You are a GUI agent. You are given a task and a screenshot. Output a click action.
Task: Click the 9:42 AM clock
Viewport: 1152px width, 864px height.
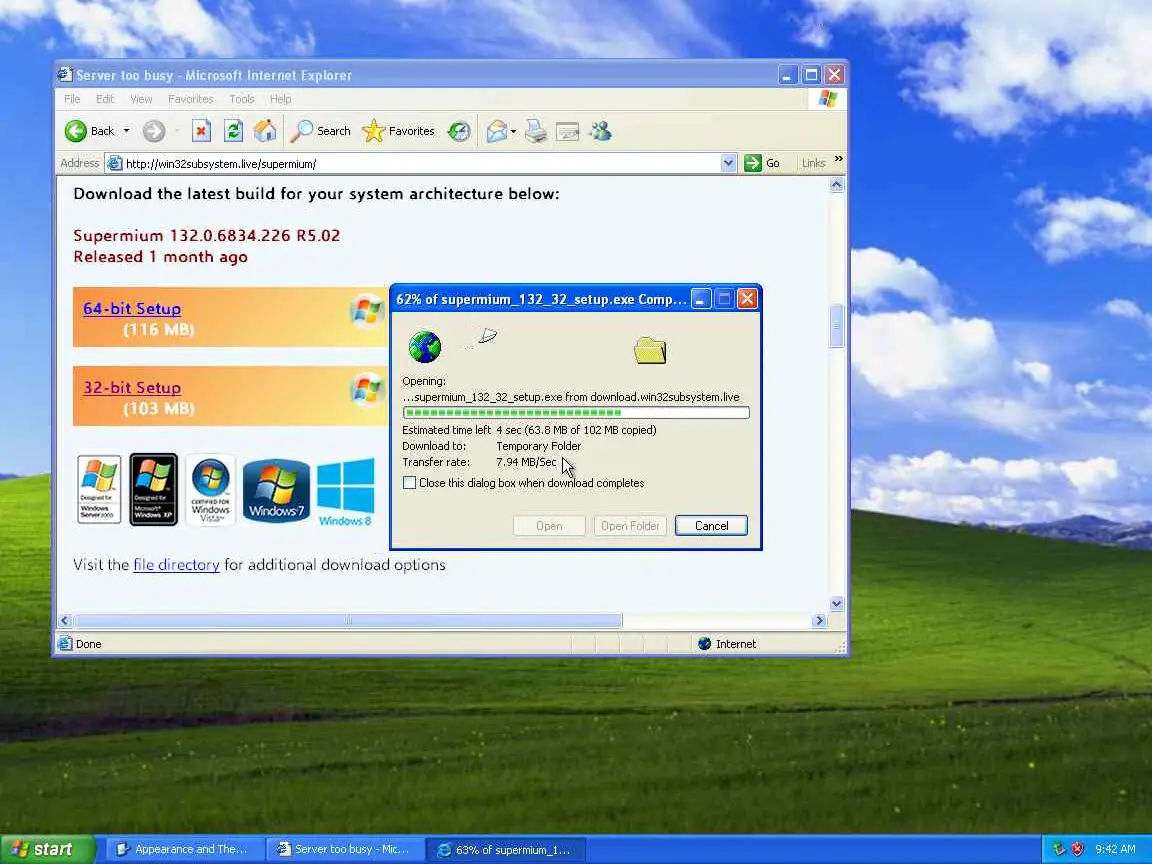point(1115,849)
